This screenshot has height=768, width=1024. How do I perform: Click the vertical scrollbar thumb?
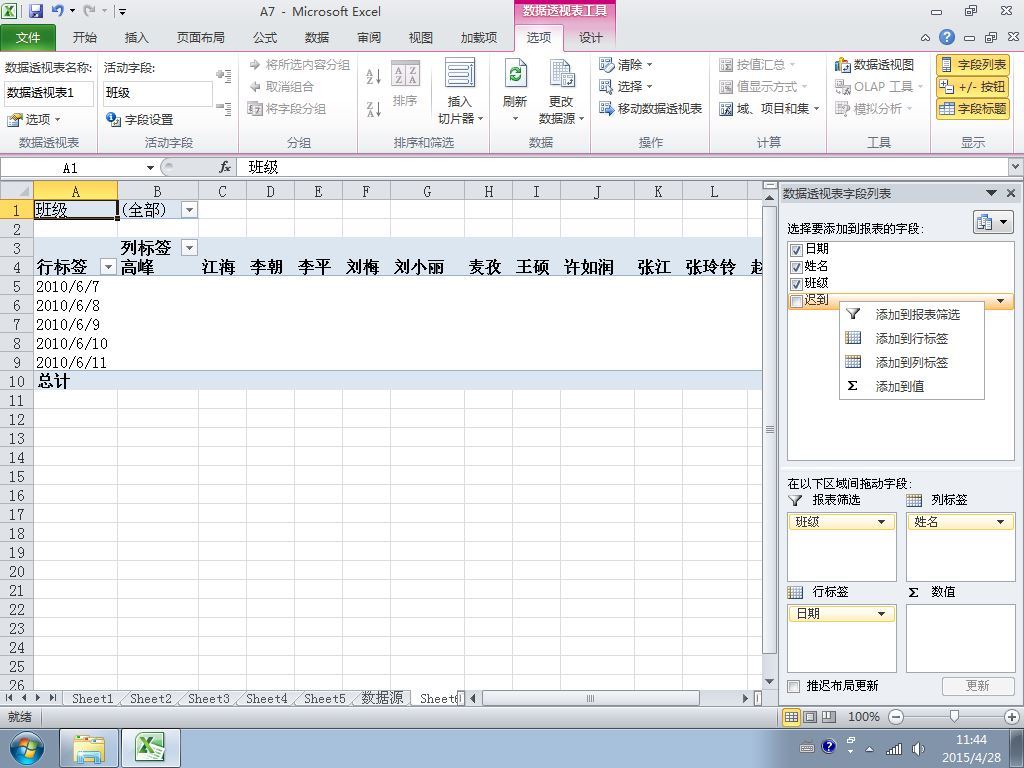769,429
